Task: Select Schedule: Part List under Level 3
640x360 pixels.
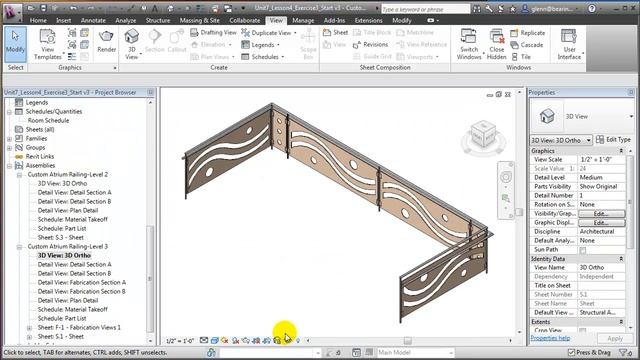Action: point(62,318)
